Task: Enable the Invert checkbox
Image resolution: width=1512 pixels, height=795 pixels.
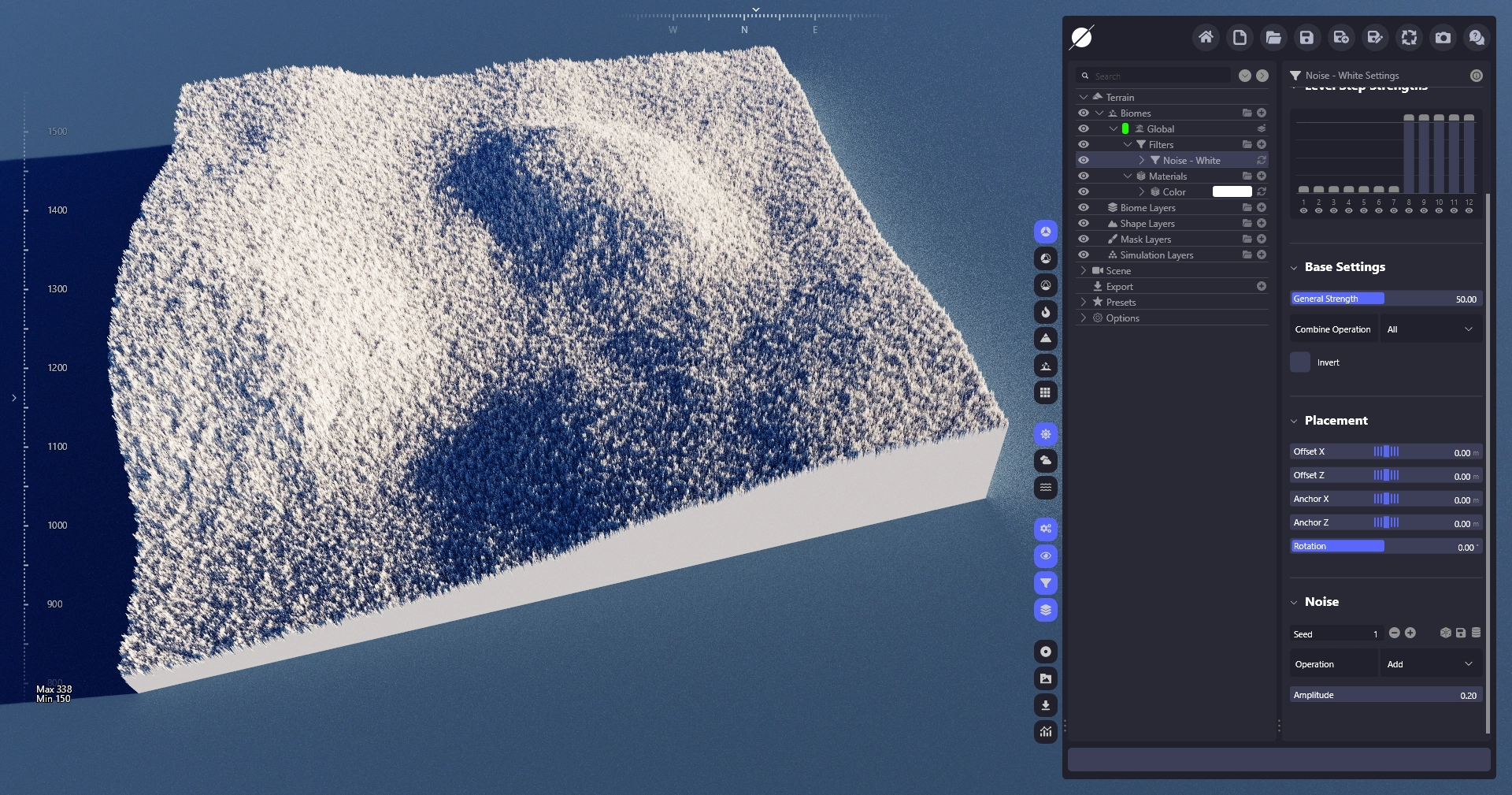Action: (1300, 362)
